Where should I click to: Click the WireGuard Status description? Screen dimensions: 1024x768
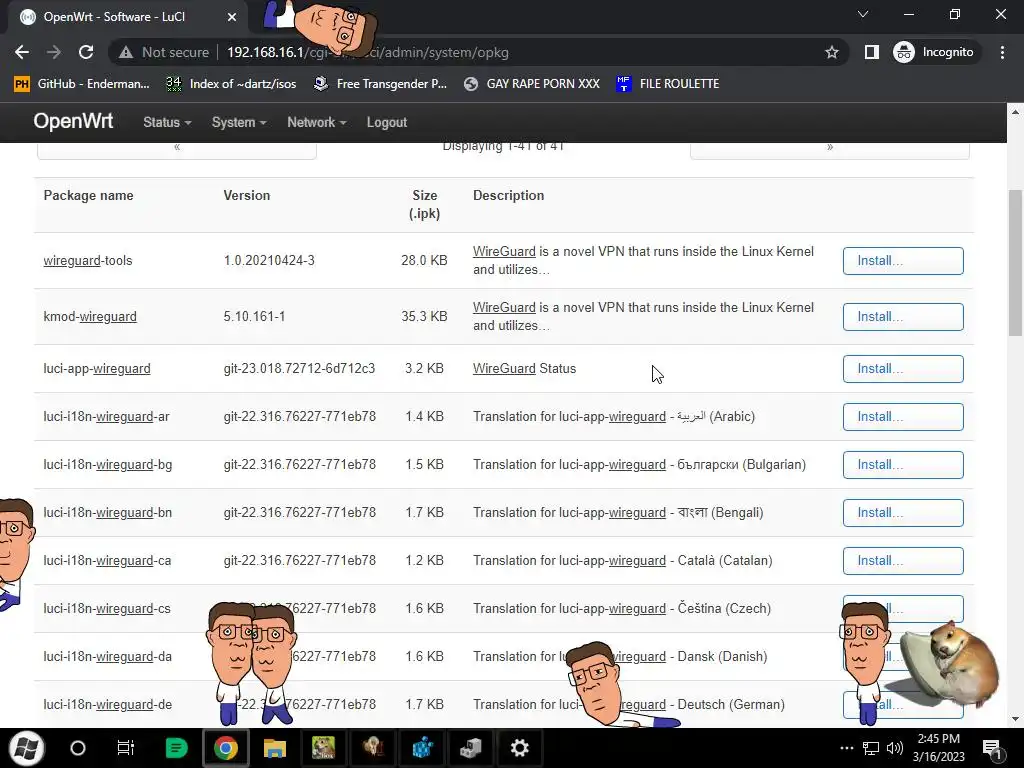524,369
